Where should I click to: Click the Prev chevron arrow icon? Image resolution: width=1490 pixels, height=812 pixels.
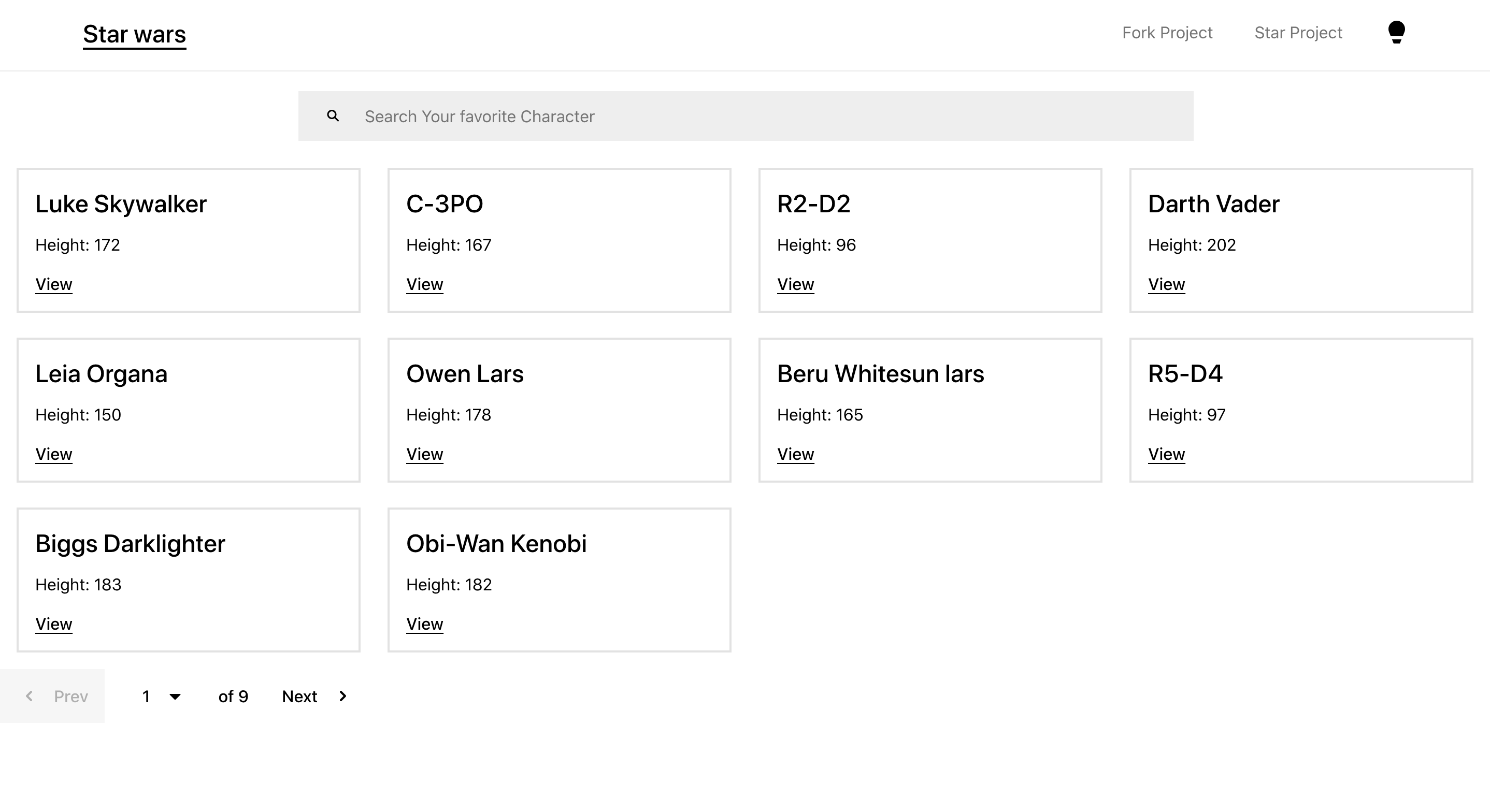pyautogui.click(x=30, y=696)
